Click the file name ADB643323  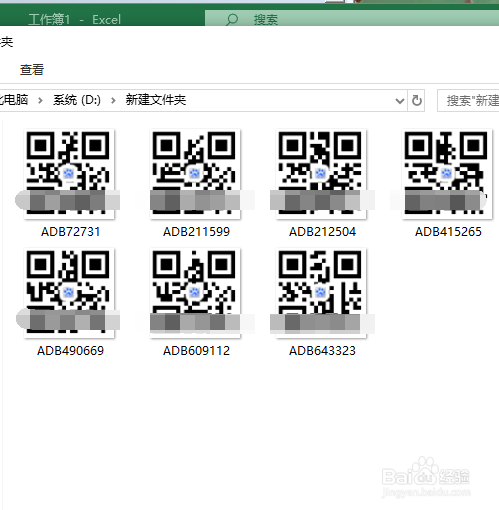(322, 351)
